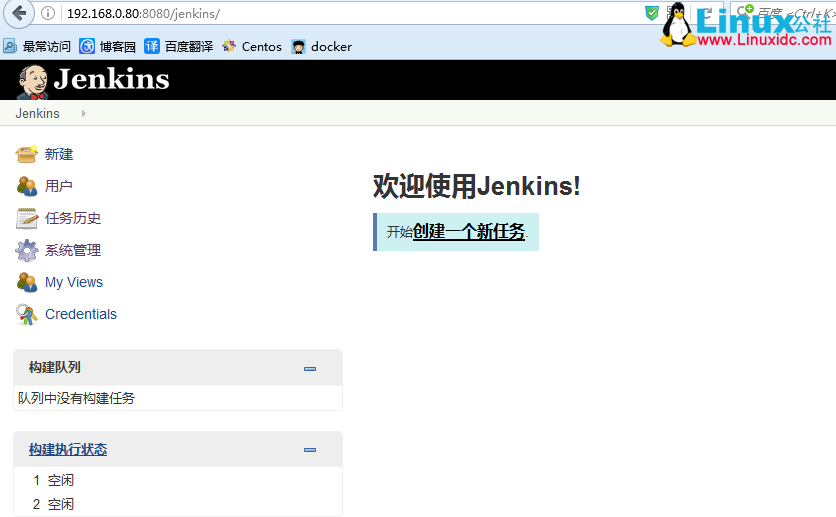Open the Credentials link
The image size is (836, 517).
81,314
